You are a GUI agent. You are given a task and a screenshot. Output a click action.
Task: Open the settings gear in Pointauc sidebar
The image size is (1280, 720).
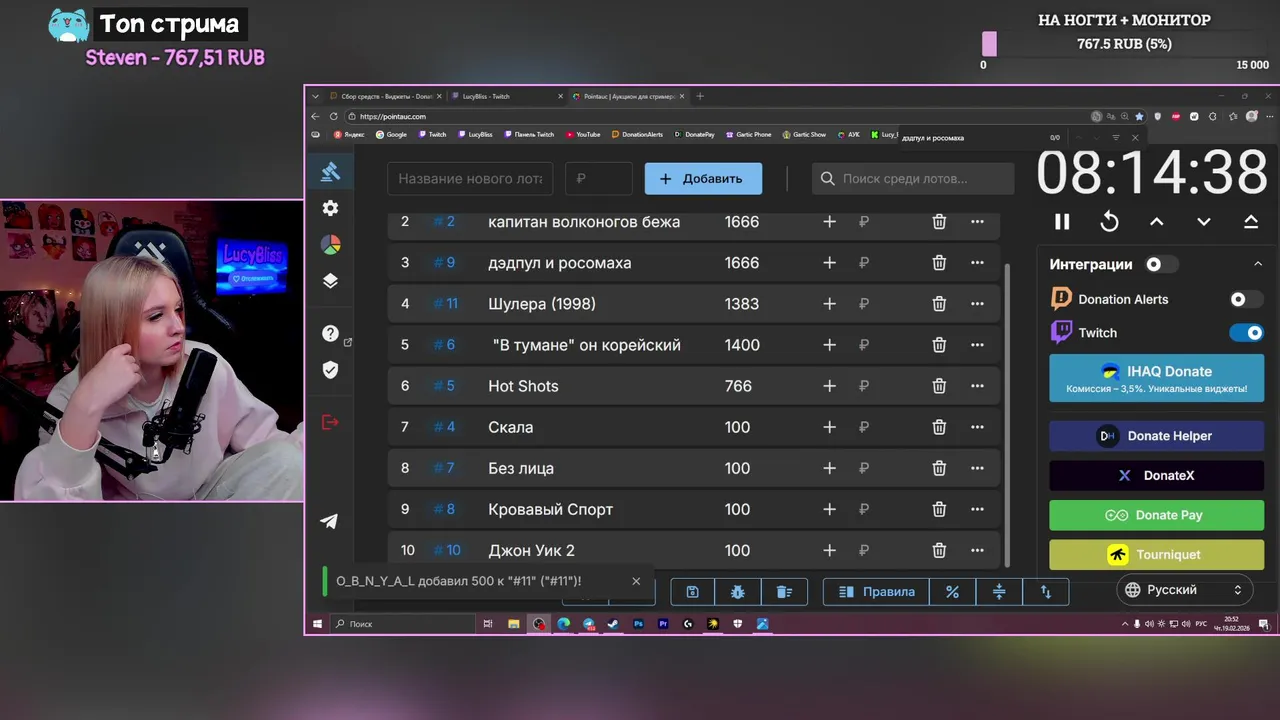click(x=330, y=208)
